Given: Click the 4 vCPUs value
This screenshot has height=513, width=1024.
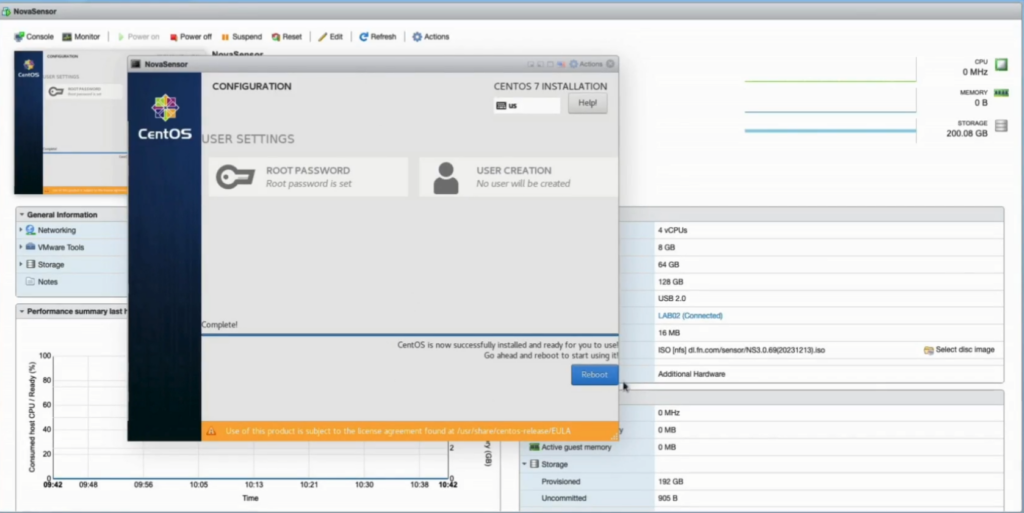Looking at the screenshot, I should 673,230.
